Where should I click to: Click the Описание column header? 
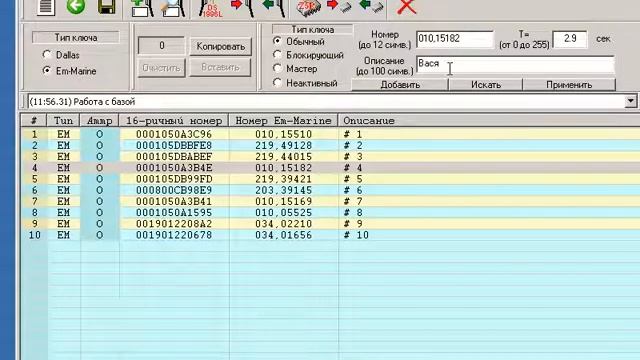click(369, 121)
